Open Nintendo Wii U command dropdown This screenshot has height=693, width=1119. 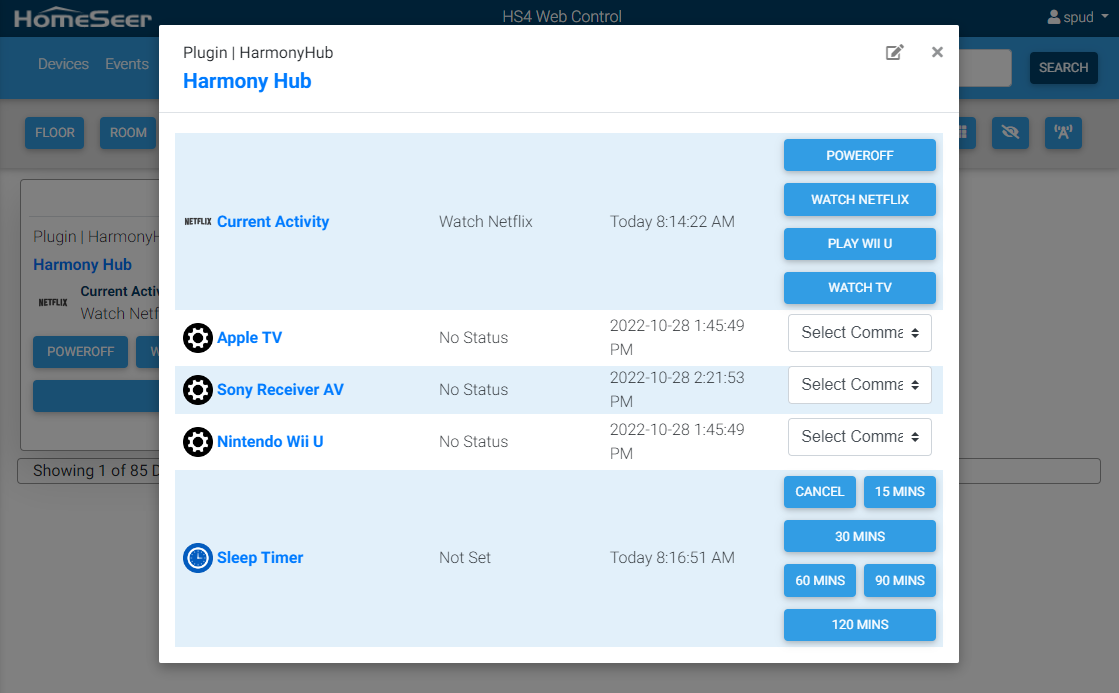(860, 437)
